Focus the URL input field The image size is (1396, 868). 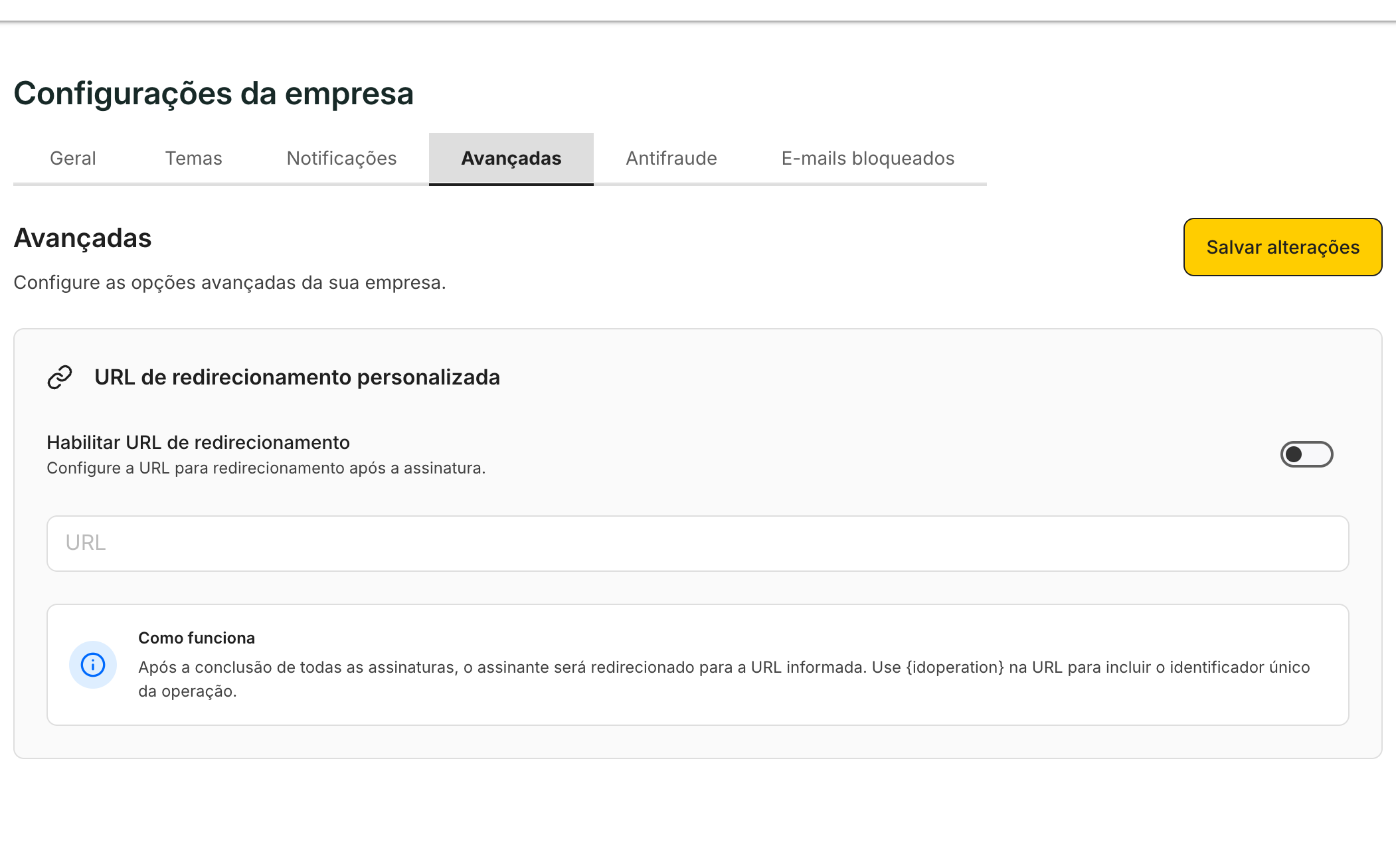point(697,543)
